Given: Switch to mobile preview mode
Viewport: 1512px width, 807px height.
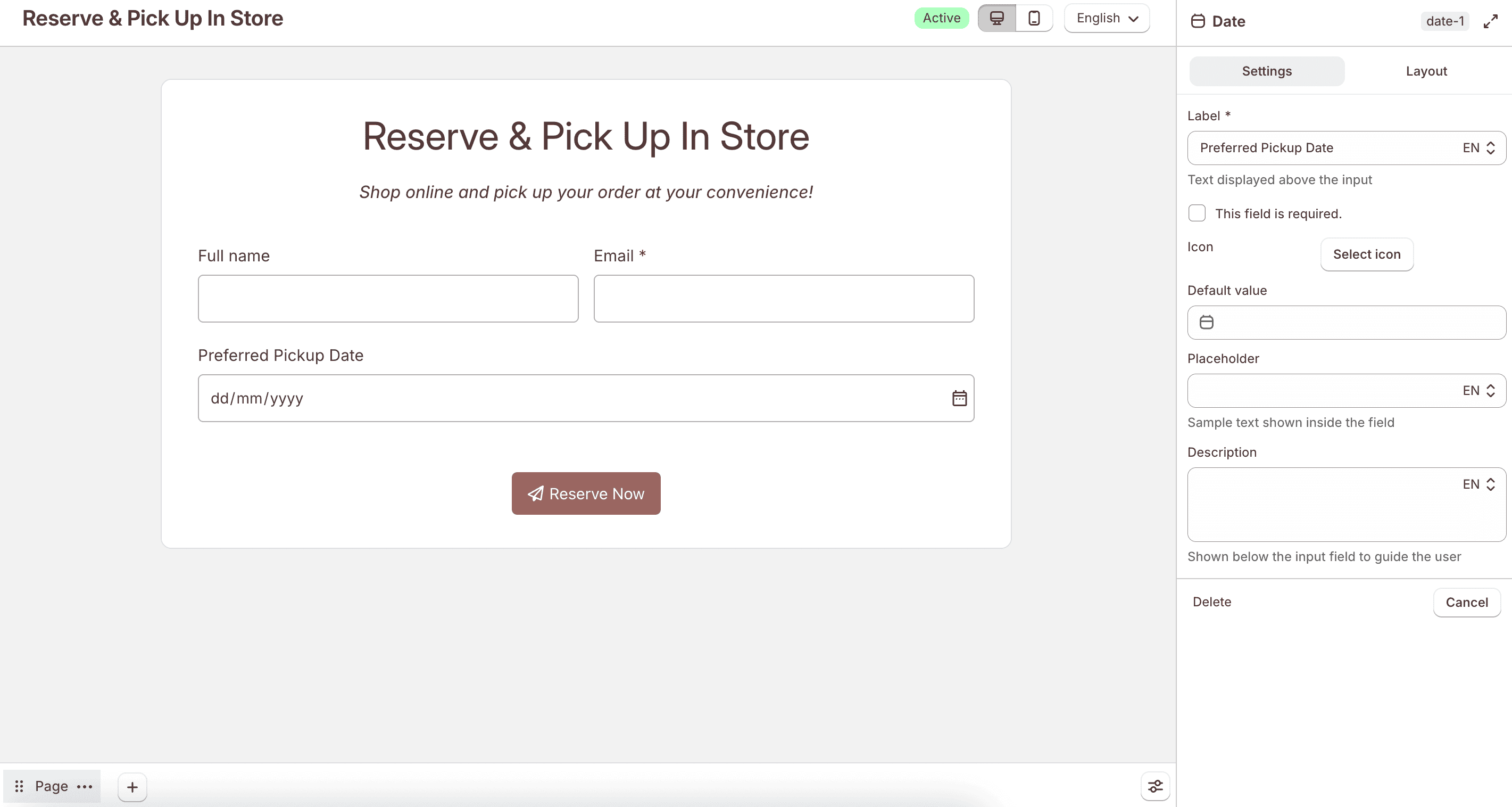Looking at the screenshot, I should (1034, 18).
